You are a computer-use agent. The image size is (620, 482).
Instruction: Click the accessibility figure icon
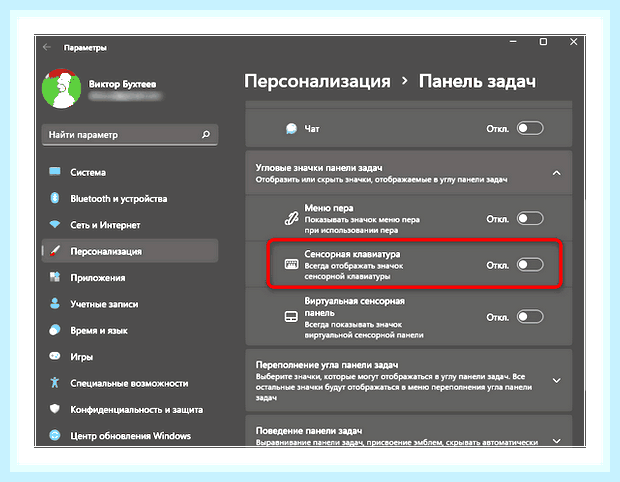(x=55, y=382)
